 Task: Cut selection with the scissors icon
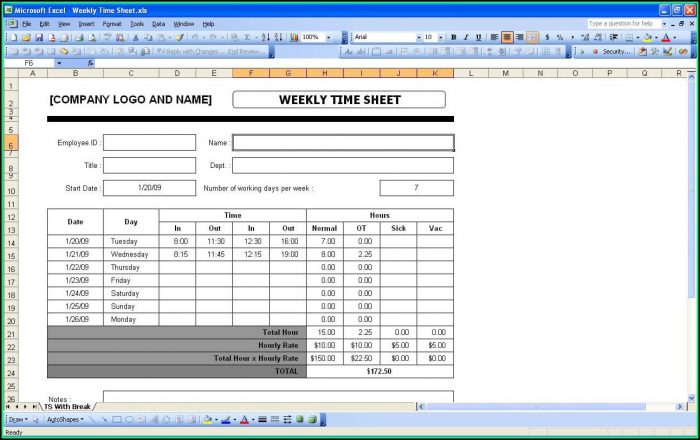coord(136,37)
